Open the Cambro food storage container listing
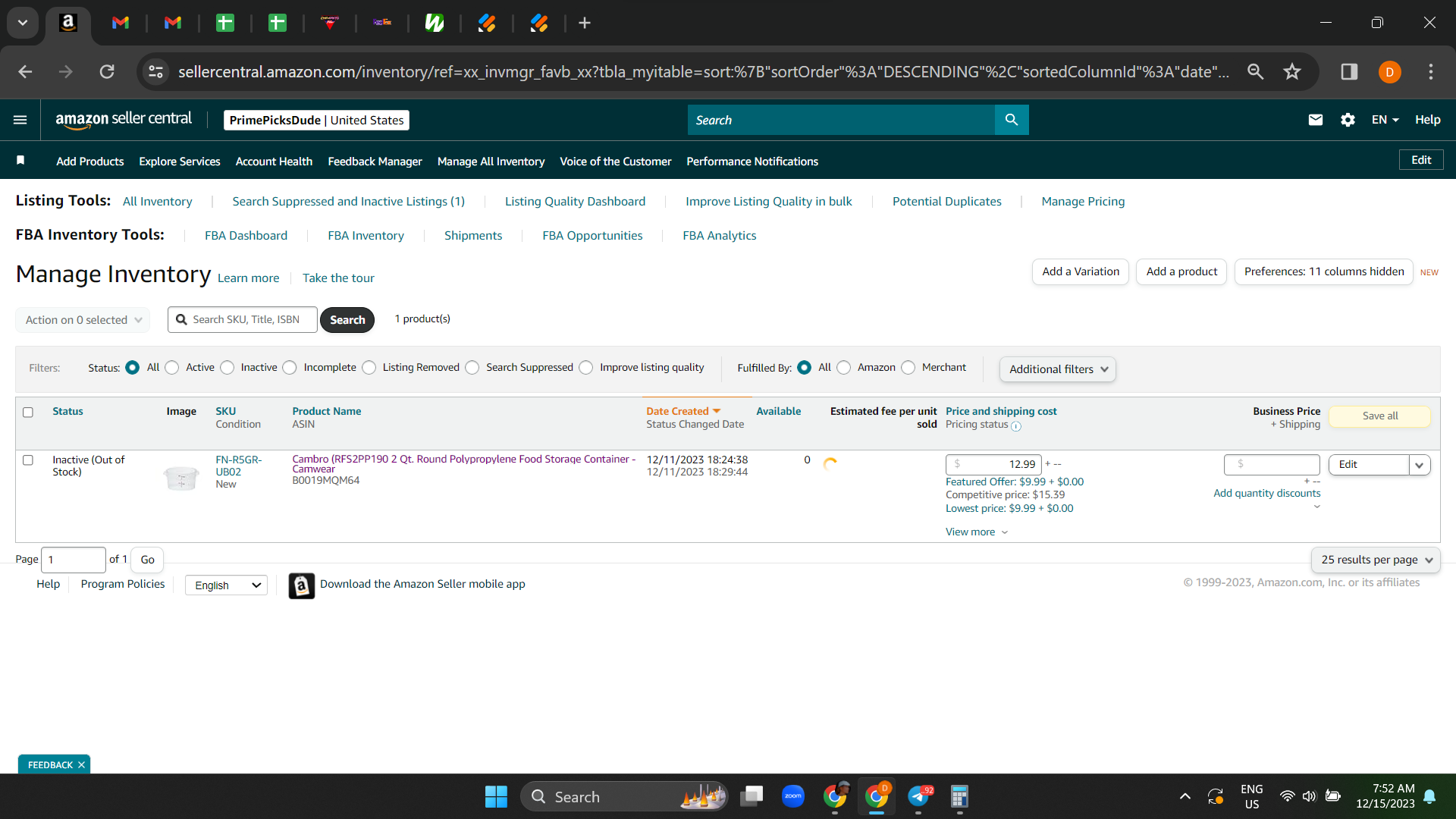The image size is (1456, 819). pyautogui.click(x=463, y=463)
